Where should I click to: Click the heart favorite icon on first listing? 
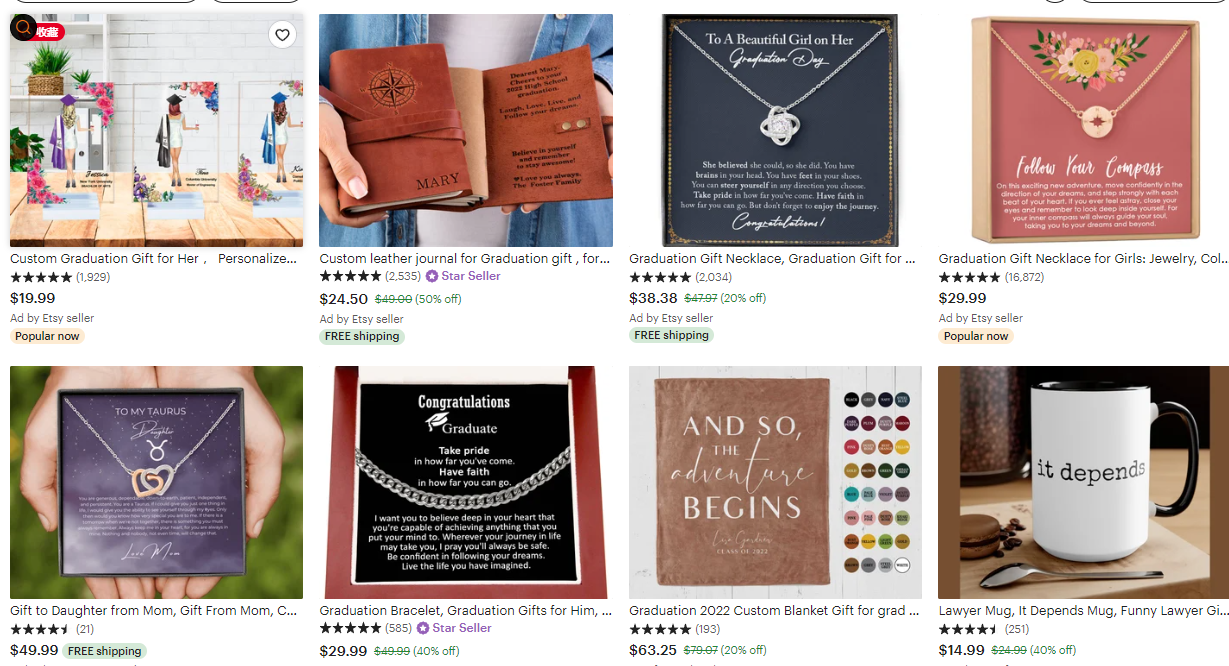[282, 35]
